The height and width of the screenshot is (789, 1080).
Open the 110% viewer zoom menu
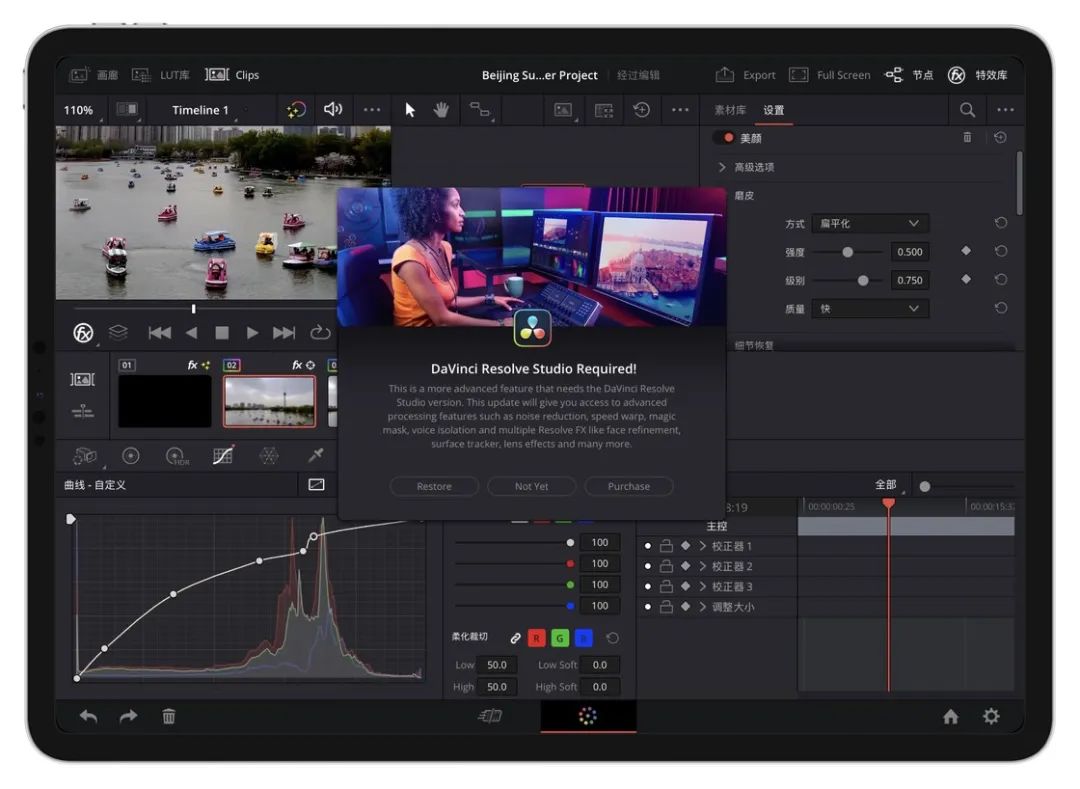point(79,110)
